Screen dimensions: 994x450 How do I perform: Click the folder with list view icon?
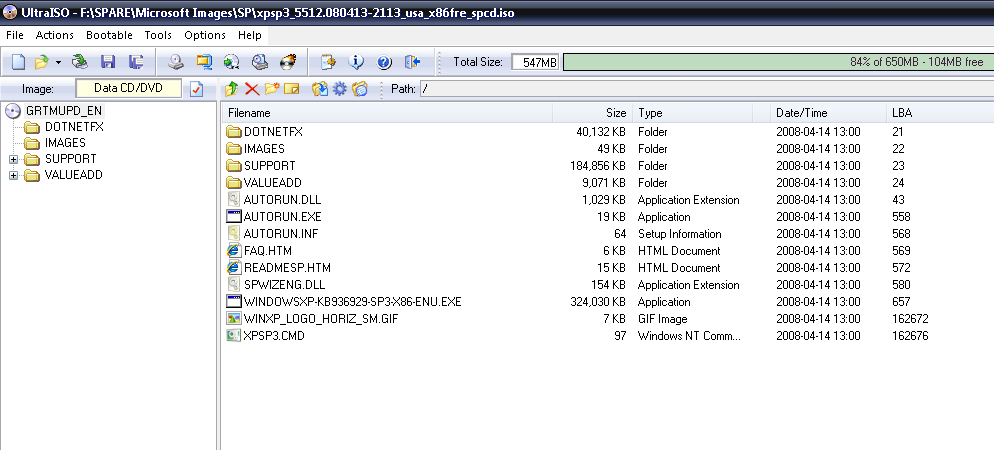(x=360, y=89)
